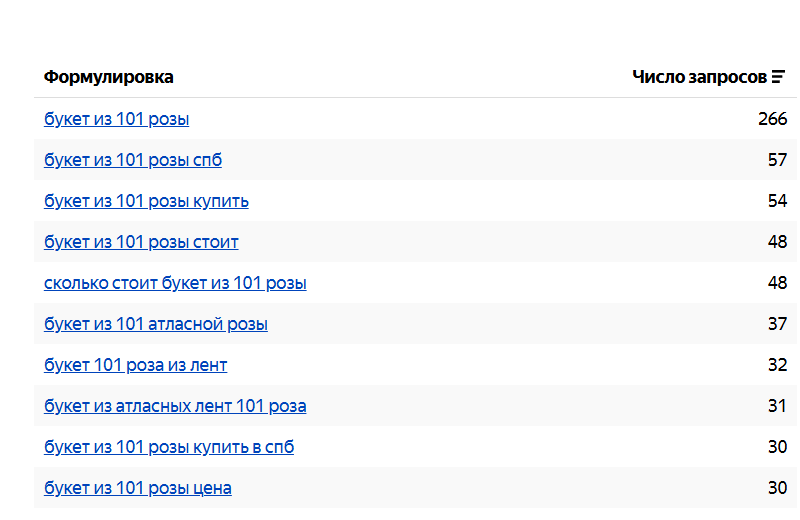Image resolution: width=800 pixels, height=520 pixels.
Task: Open the букет 101 роза из лент link
Action: 135,365
